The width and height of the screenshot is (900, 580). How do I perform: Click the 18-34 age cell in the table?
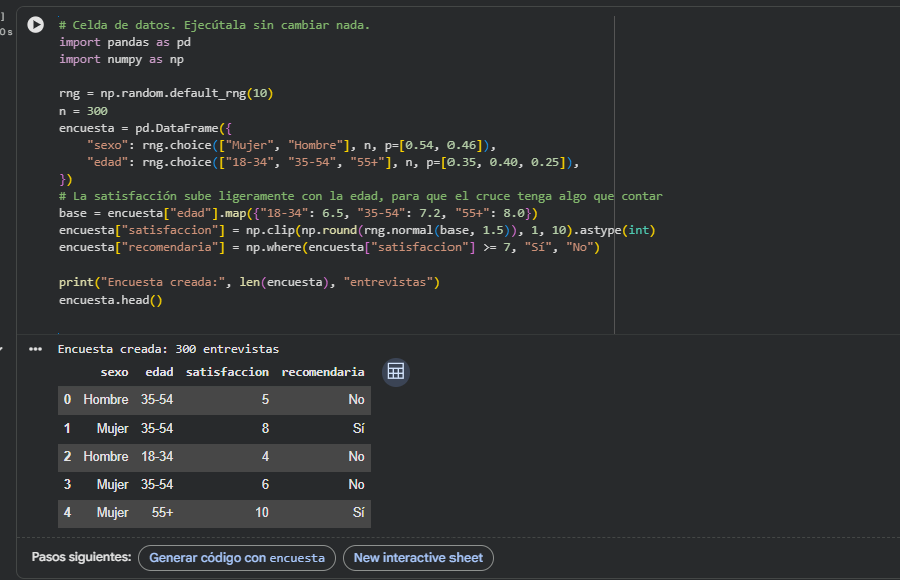(x=157, y=457)
